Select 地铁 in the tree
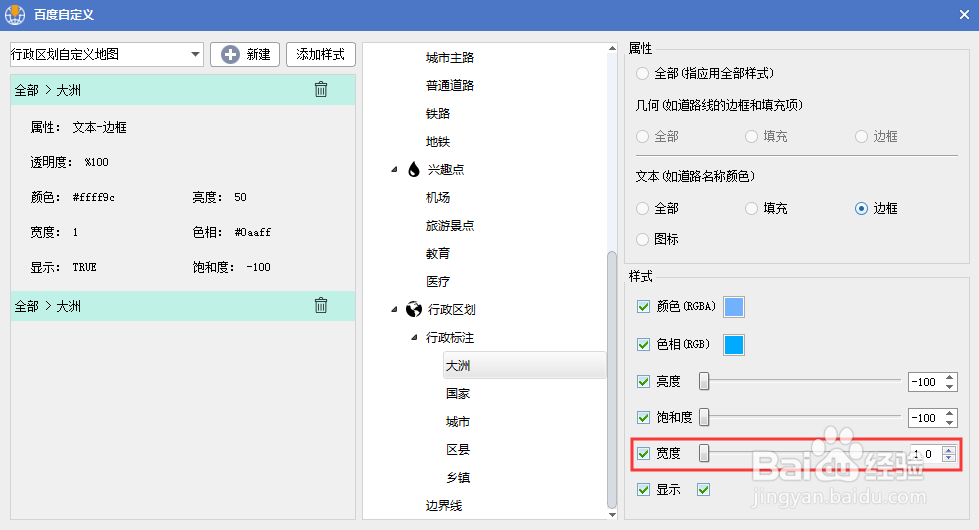 click(438, 142)
